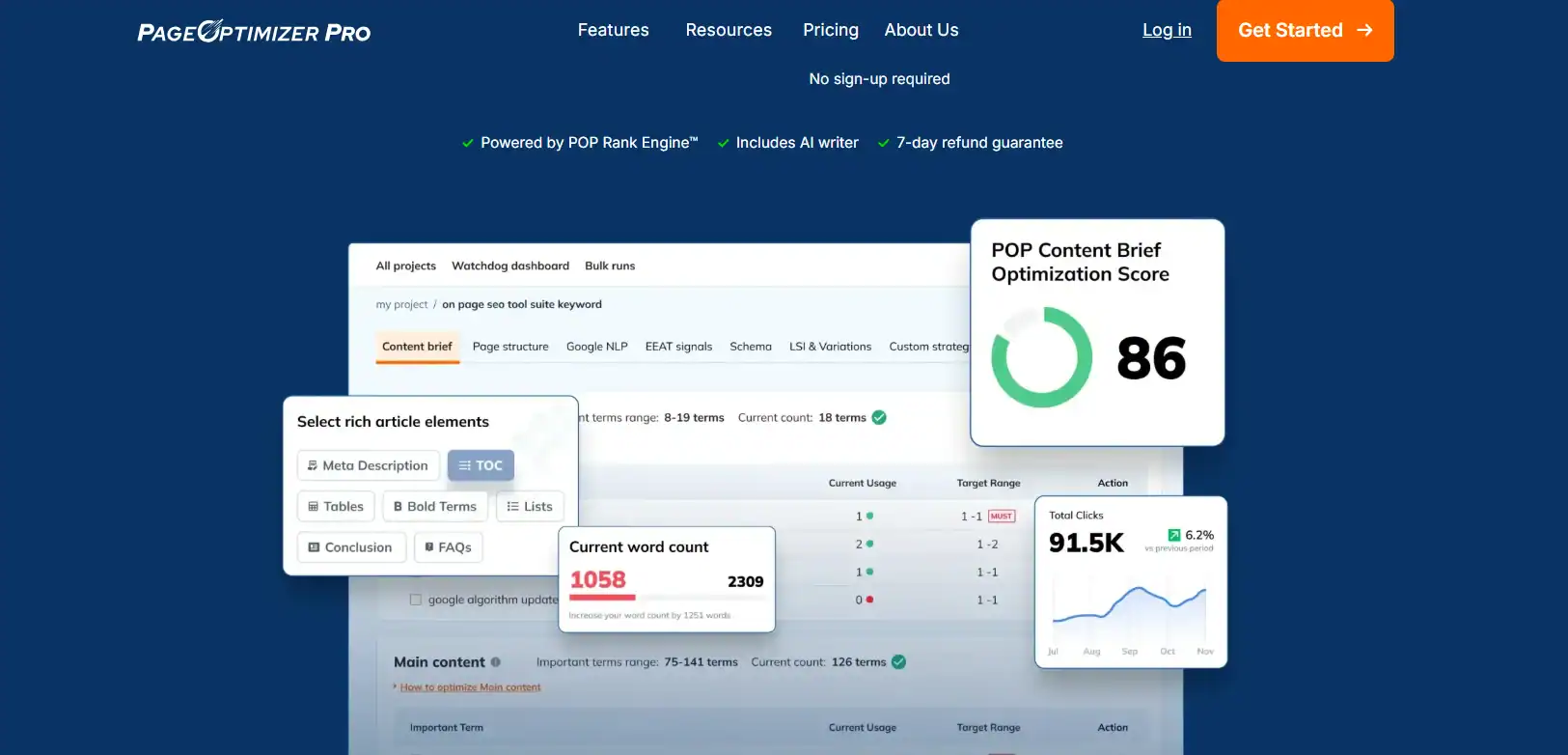Click the red MUST badge
Image resolution: width=1568 pixels, height=755 pixels.
(1002, 517)
